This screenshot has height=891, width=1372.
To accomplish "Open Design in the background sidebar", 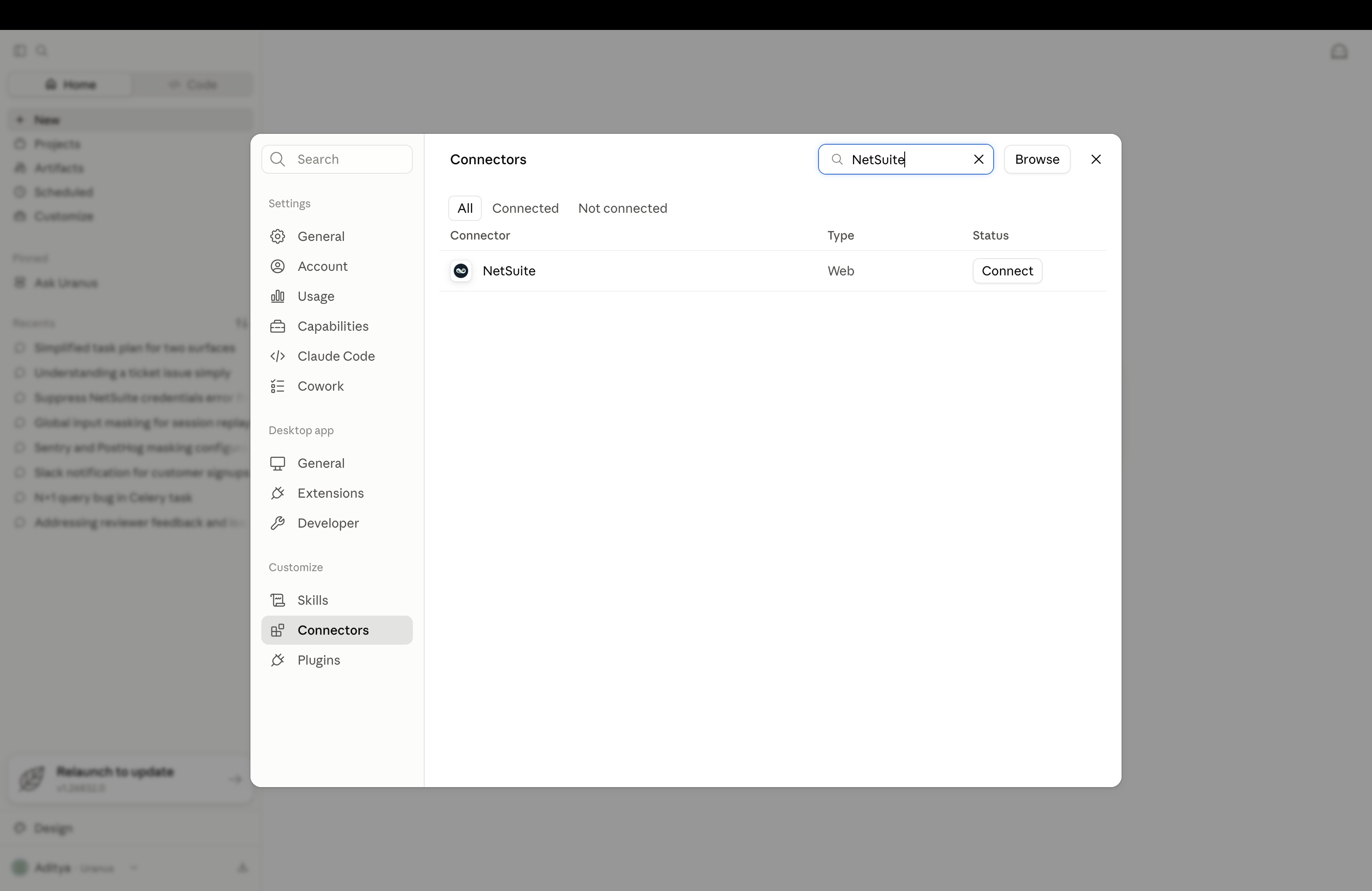I will point(130,828).
